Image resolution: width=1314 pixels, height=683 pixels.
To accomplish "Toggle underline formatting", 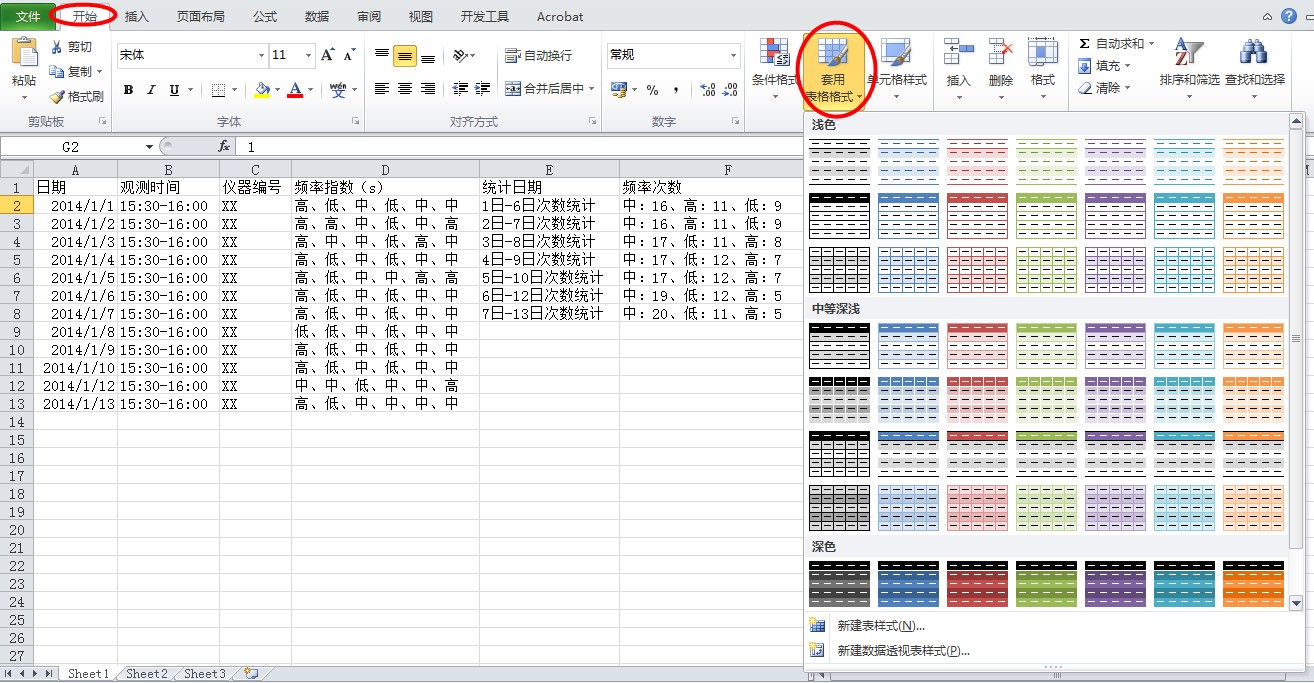I will point(174,90).
